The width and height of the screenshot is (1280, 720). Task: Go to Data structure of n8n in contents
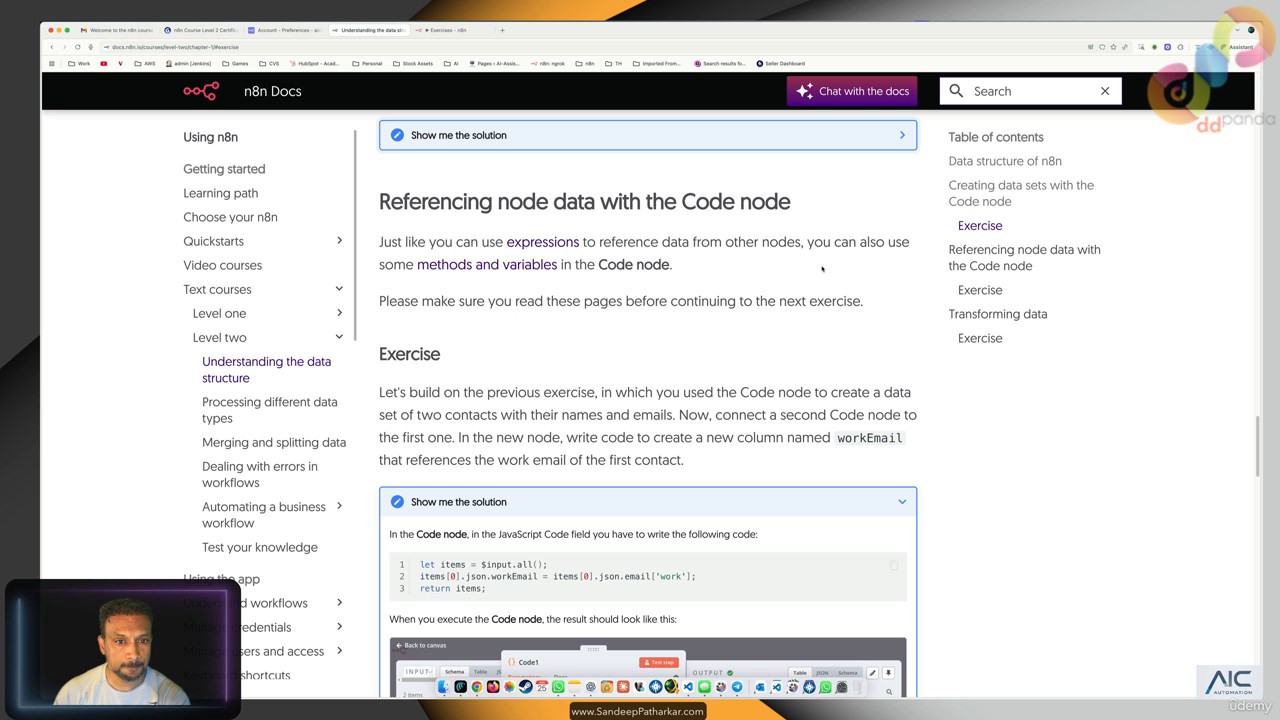click(x=1005, y=161)
